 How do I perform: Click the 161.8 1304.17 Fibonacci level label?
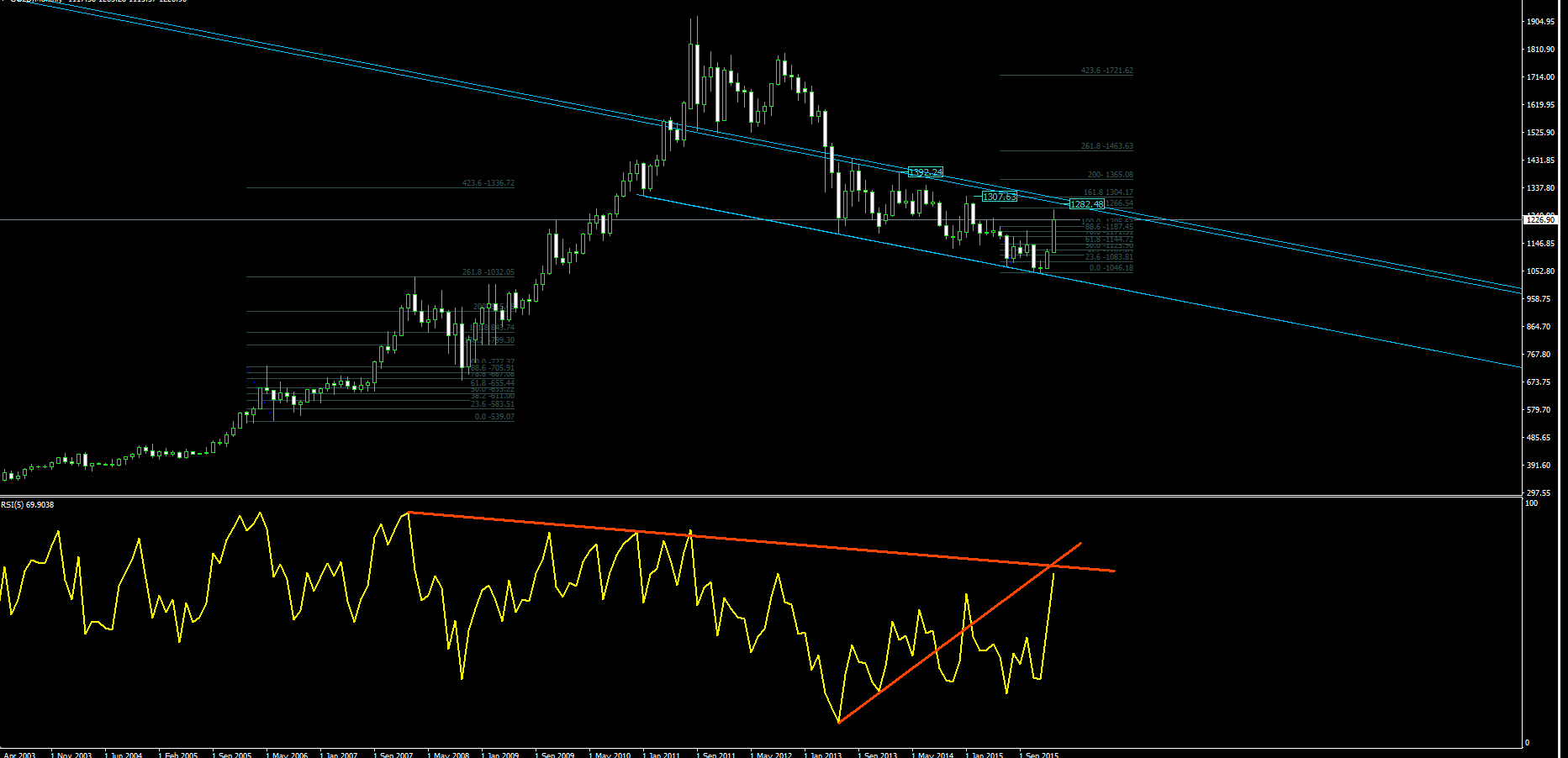[x=1108, y=192]
